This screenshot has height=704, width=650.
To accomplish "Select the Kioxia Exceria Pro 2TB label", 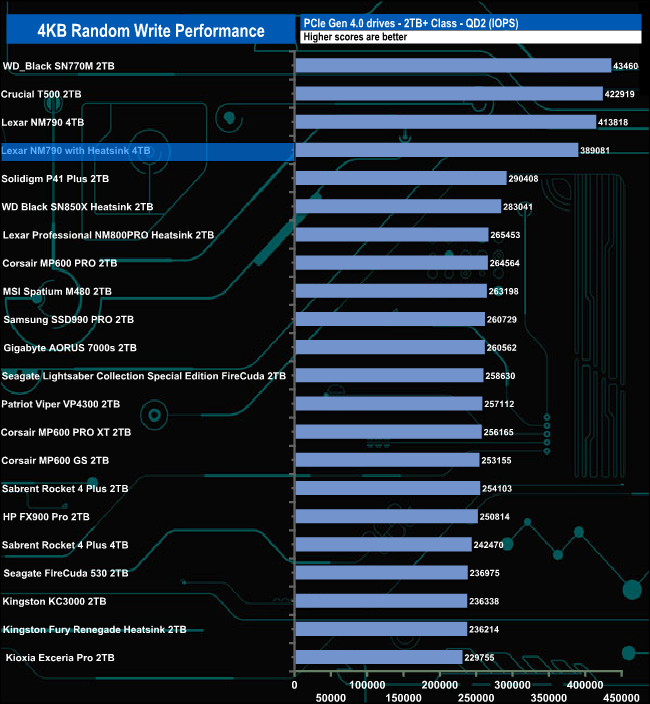I will (60, 658).
